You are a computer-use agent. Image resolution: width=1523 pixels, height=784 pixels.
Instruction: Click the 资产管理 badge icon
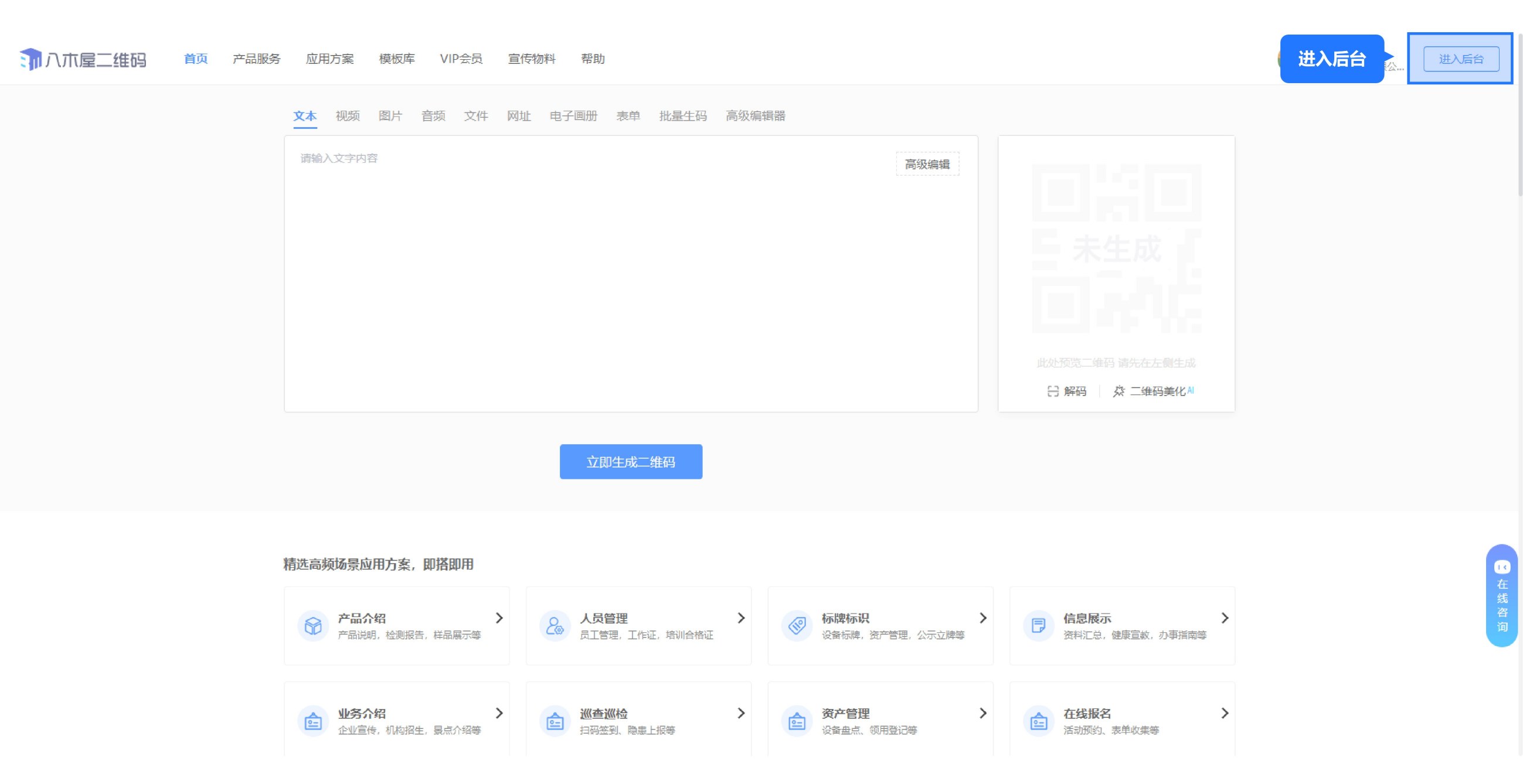point(797,721)
